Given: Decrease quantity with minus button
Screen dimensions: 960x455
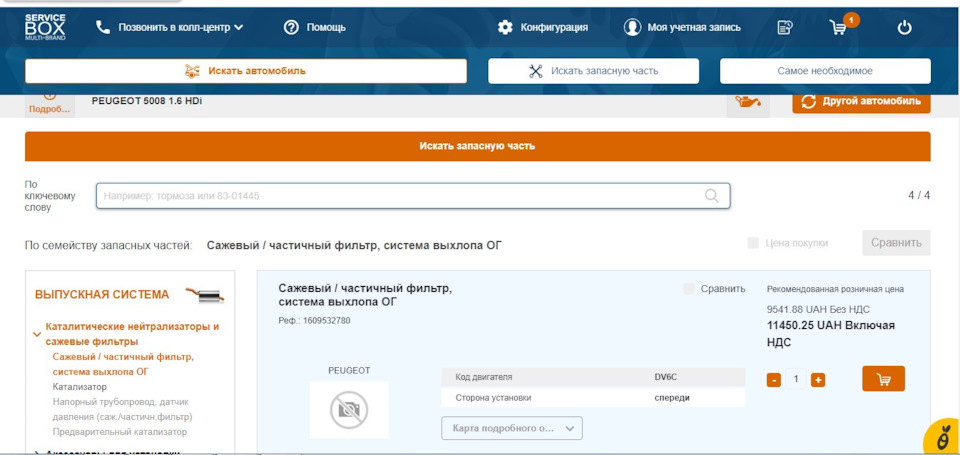Looking at the screenshot, I should point(773,380).
